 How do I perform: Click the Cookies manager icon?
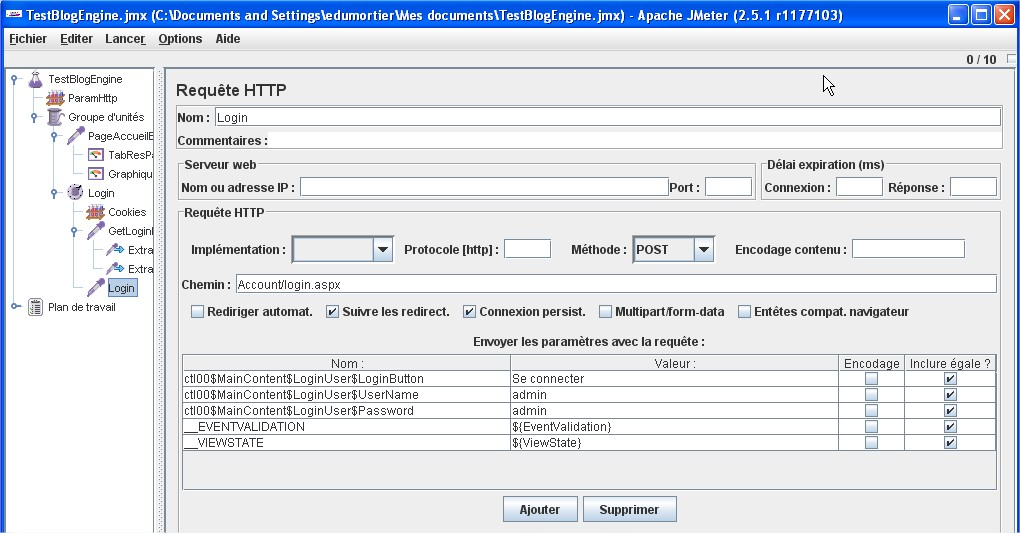coord(96,212)
